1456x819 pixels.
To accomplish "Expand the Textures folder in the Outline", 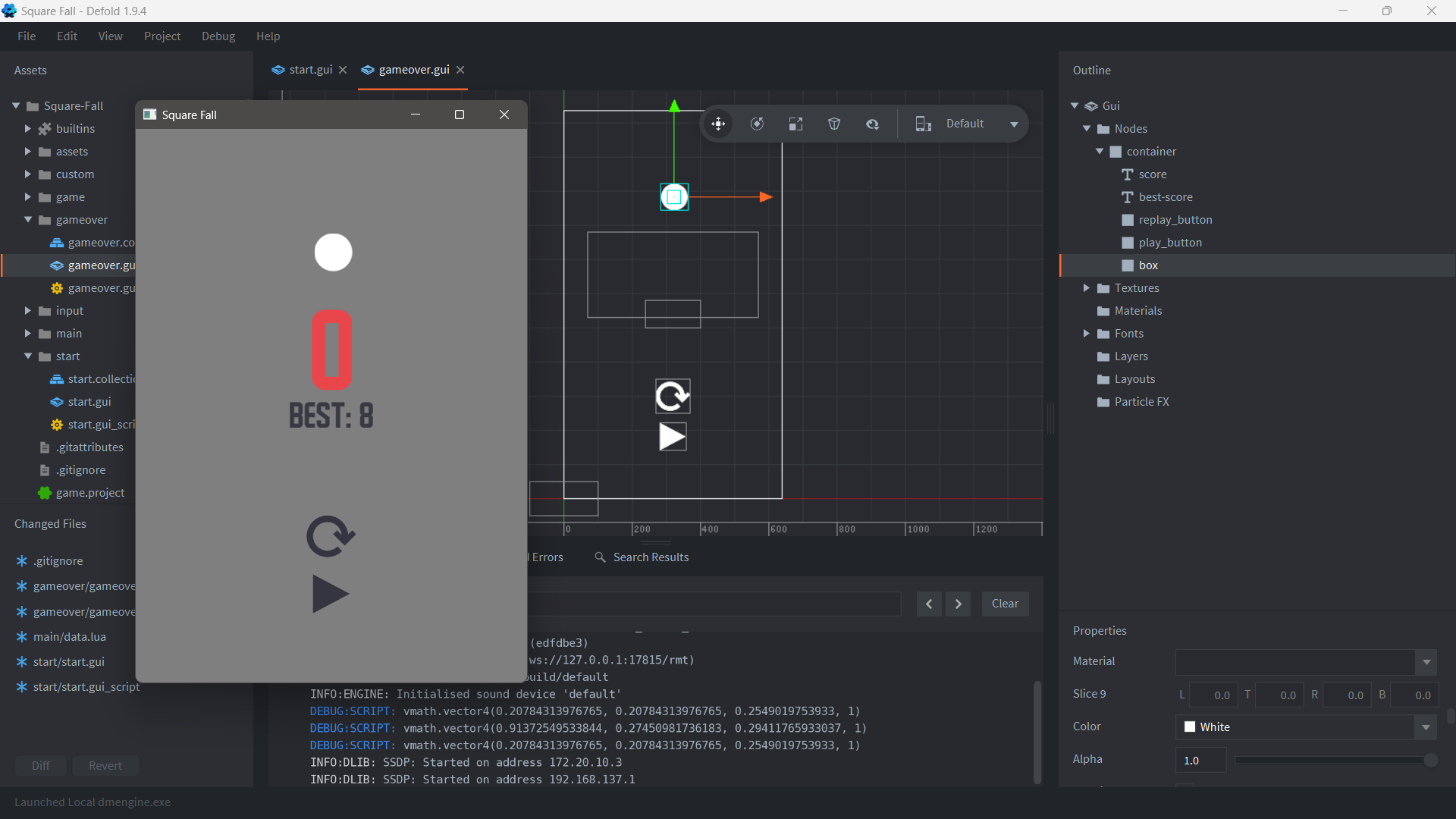I will click(x=1086, y=288).
